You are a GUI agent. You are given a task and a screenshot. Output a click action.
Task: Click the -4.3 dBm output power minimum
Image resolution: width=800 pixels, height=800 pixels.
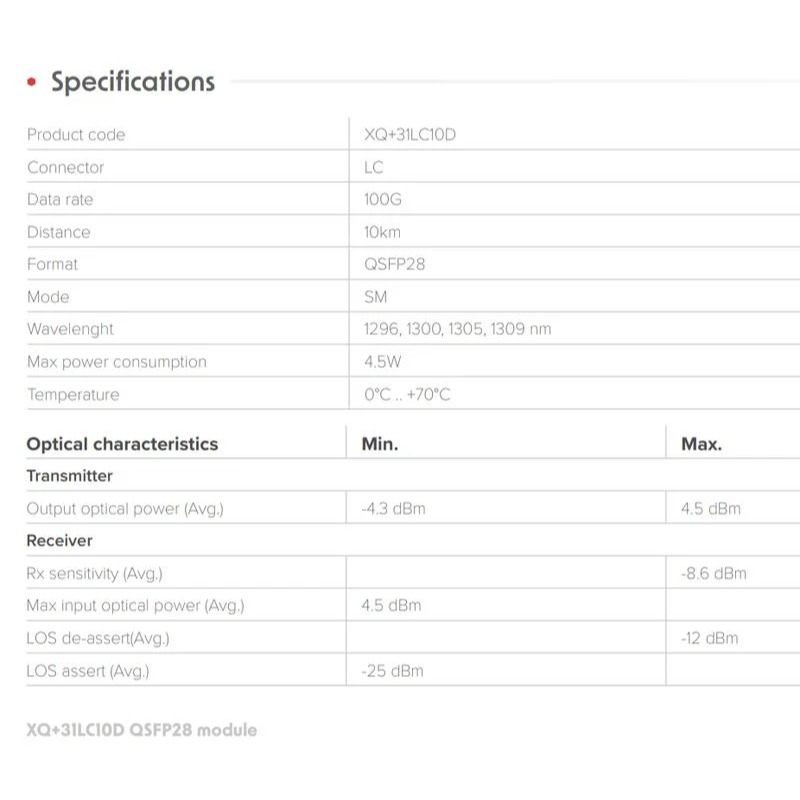pos(393,509)
